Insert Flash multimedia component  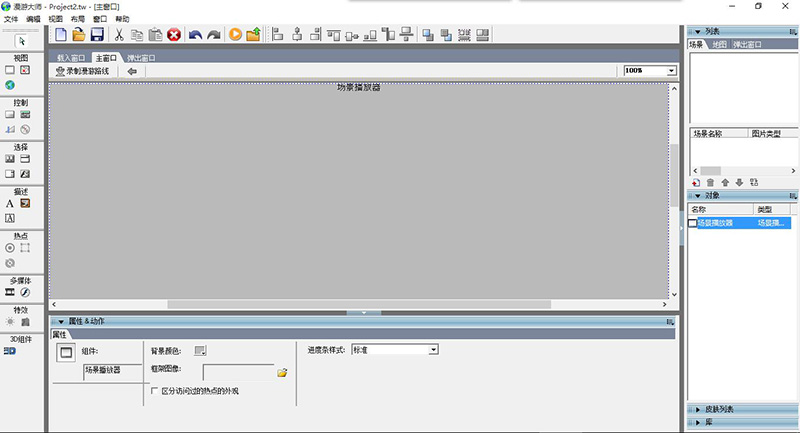pos(25,292)
